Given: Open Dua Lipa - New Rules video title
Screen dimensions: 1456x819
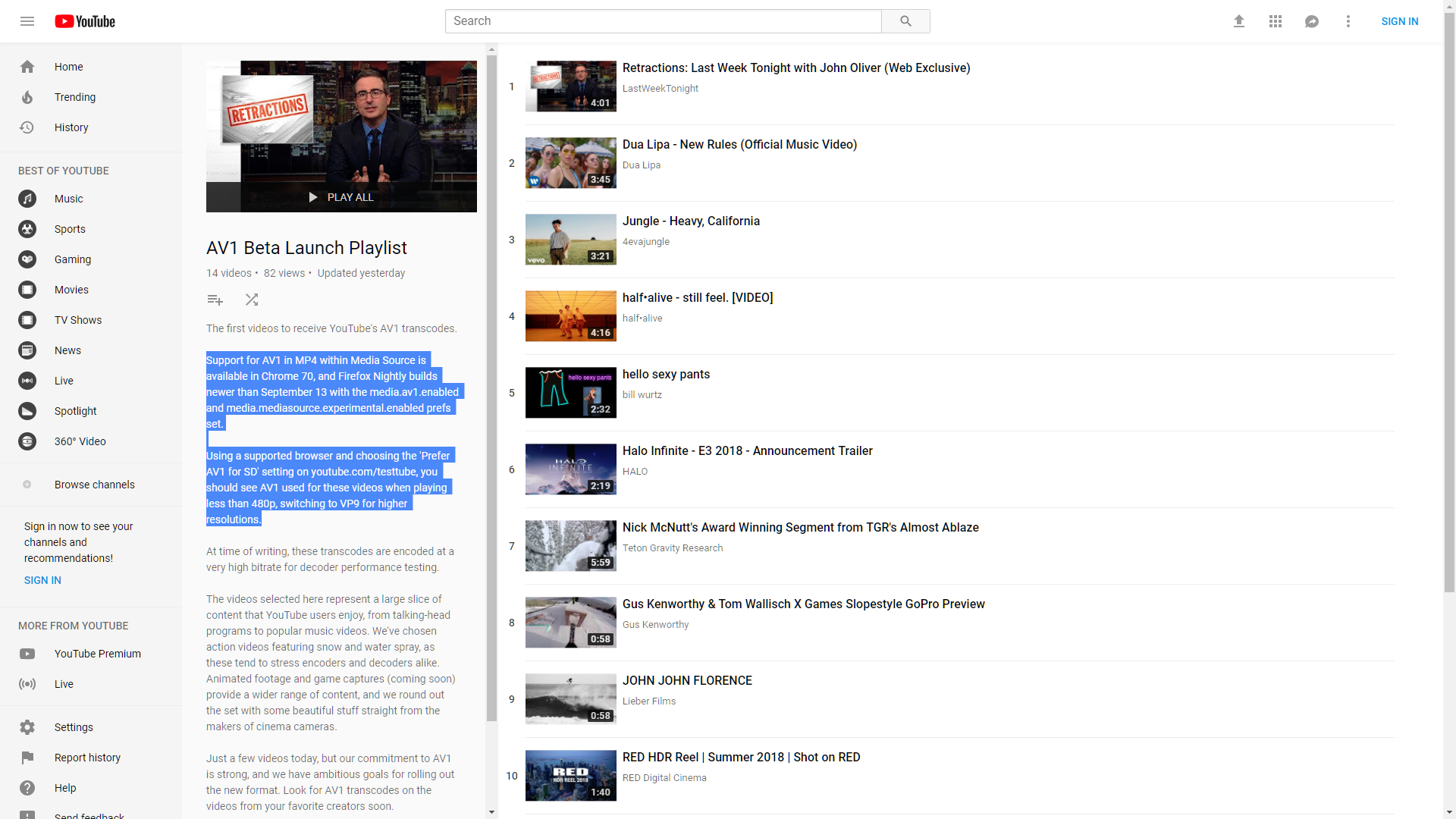Looking at the screenshot, I should pyautogui.click(x=739, y=145).
